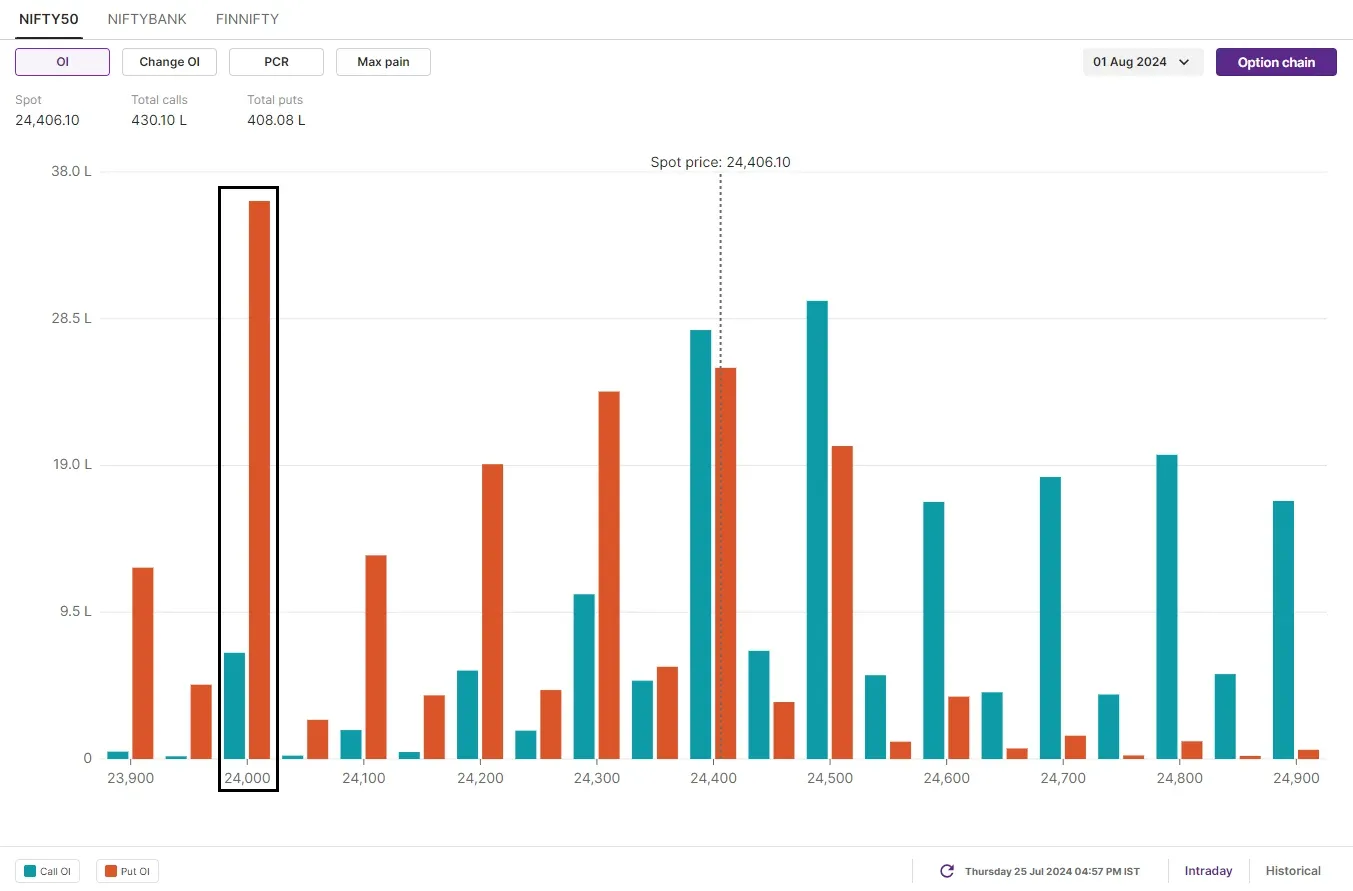Click the 24,900 strike axis label
Screen dimensions: 1353x891
pos(1296,778)
